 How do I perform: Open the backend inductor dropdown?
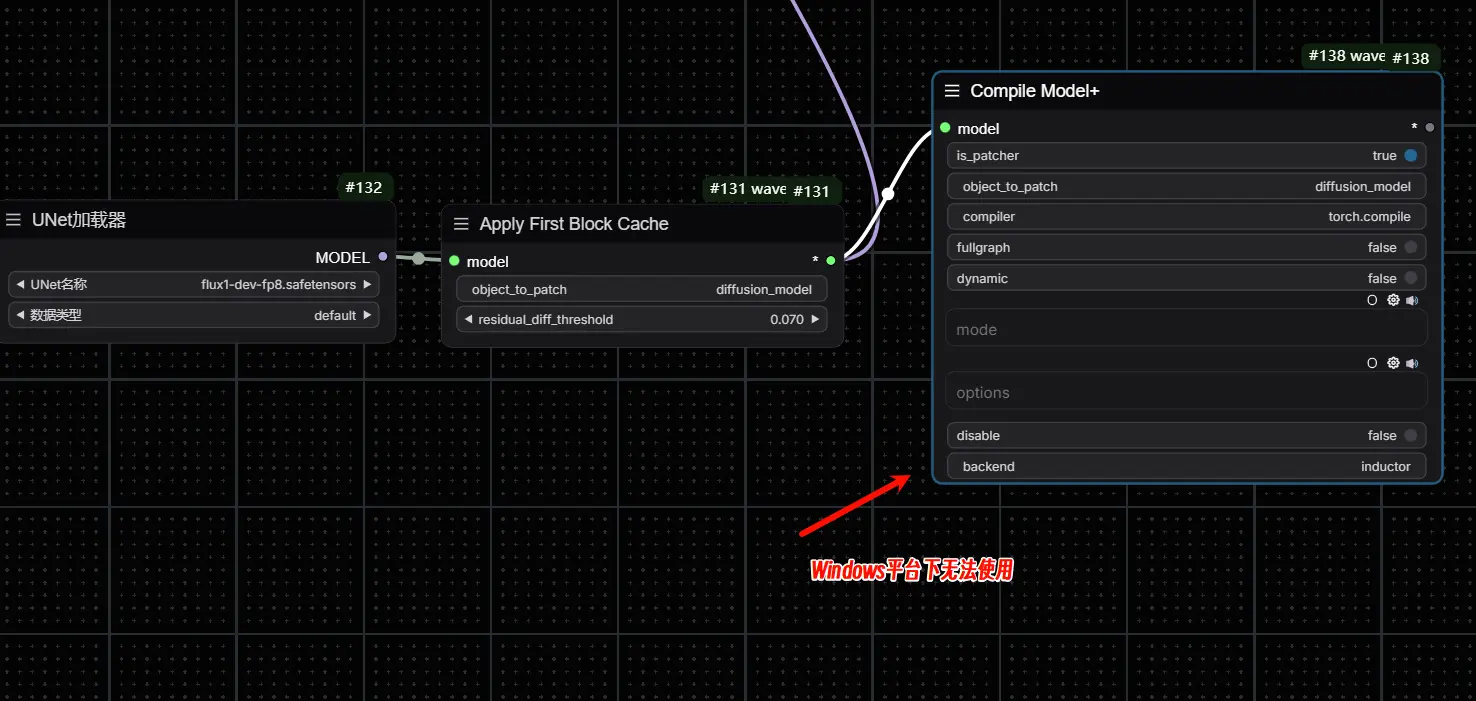[1187, 467]
